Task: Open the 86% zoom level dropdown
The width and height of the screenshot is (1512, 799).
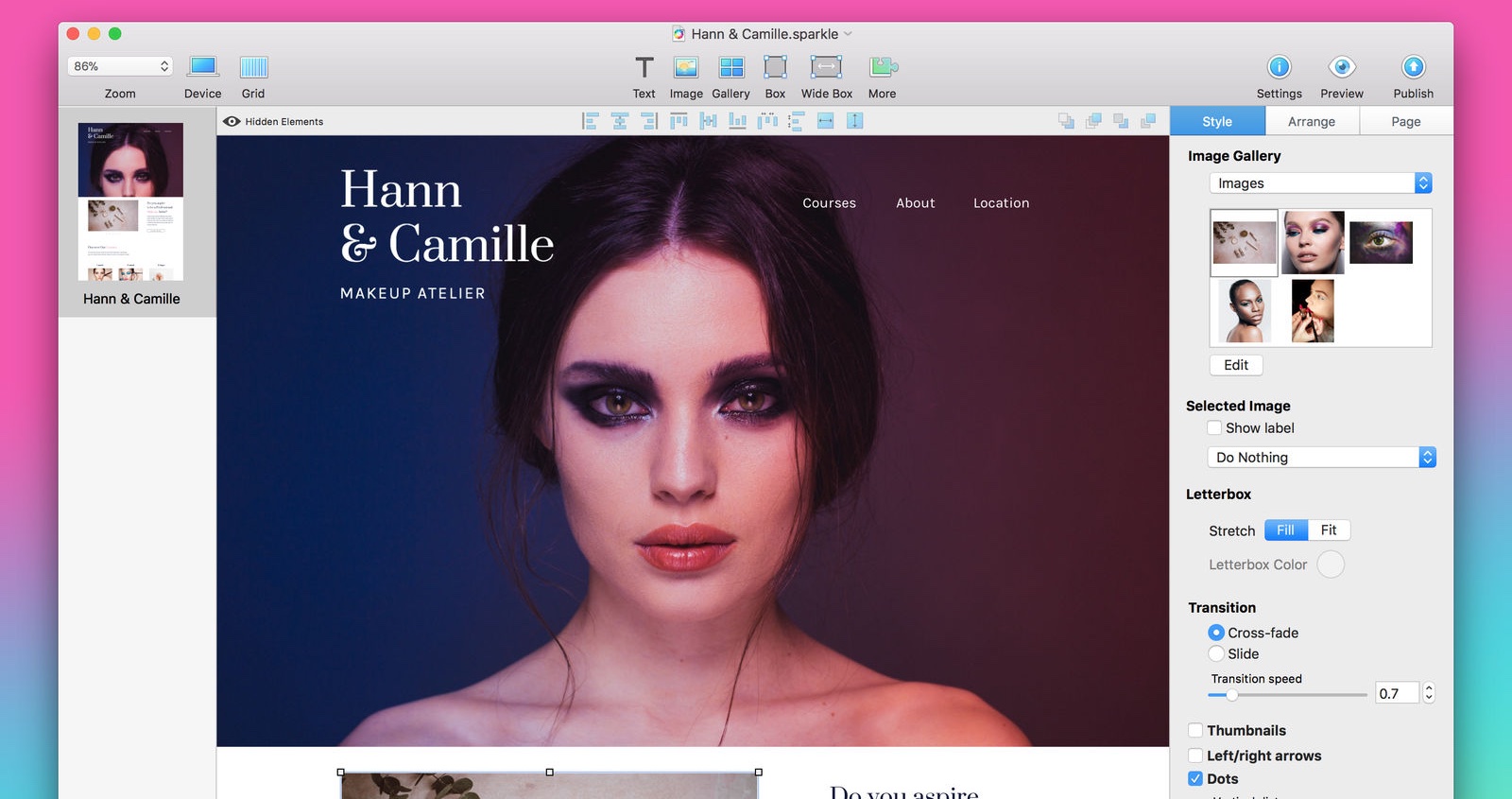Action: pyautogui.click(x=119, y=66)
